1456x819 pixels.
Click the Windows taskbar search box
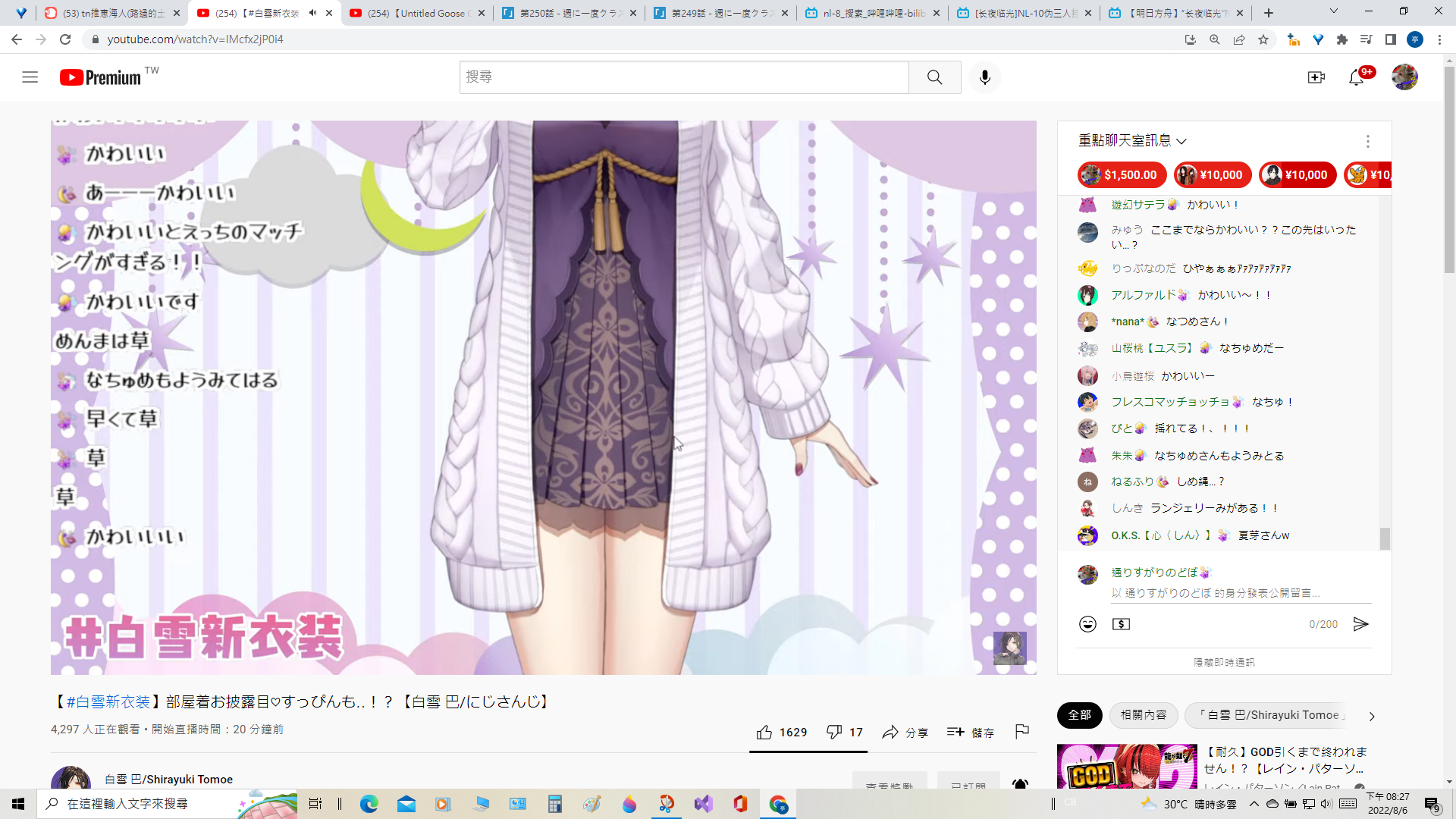(167, 804)
